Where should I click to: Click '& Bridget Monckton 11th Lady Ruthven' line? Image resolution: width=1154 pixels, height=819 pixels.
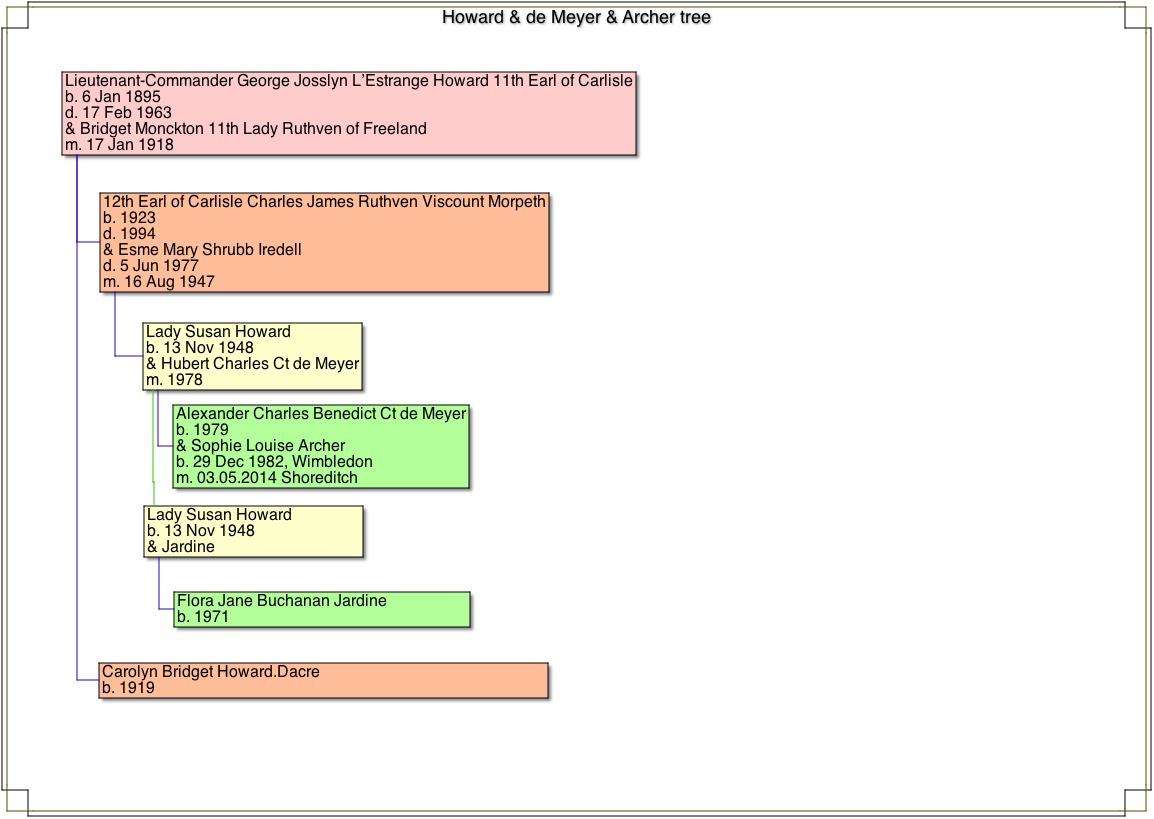(246, 129)
